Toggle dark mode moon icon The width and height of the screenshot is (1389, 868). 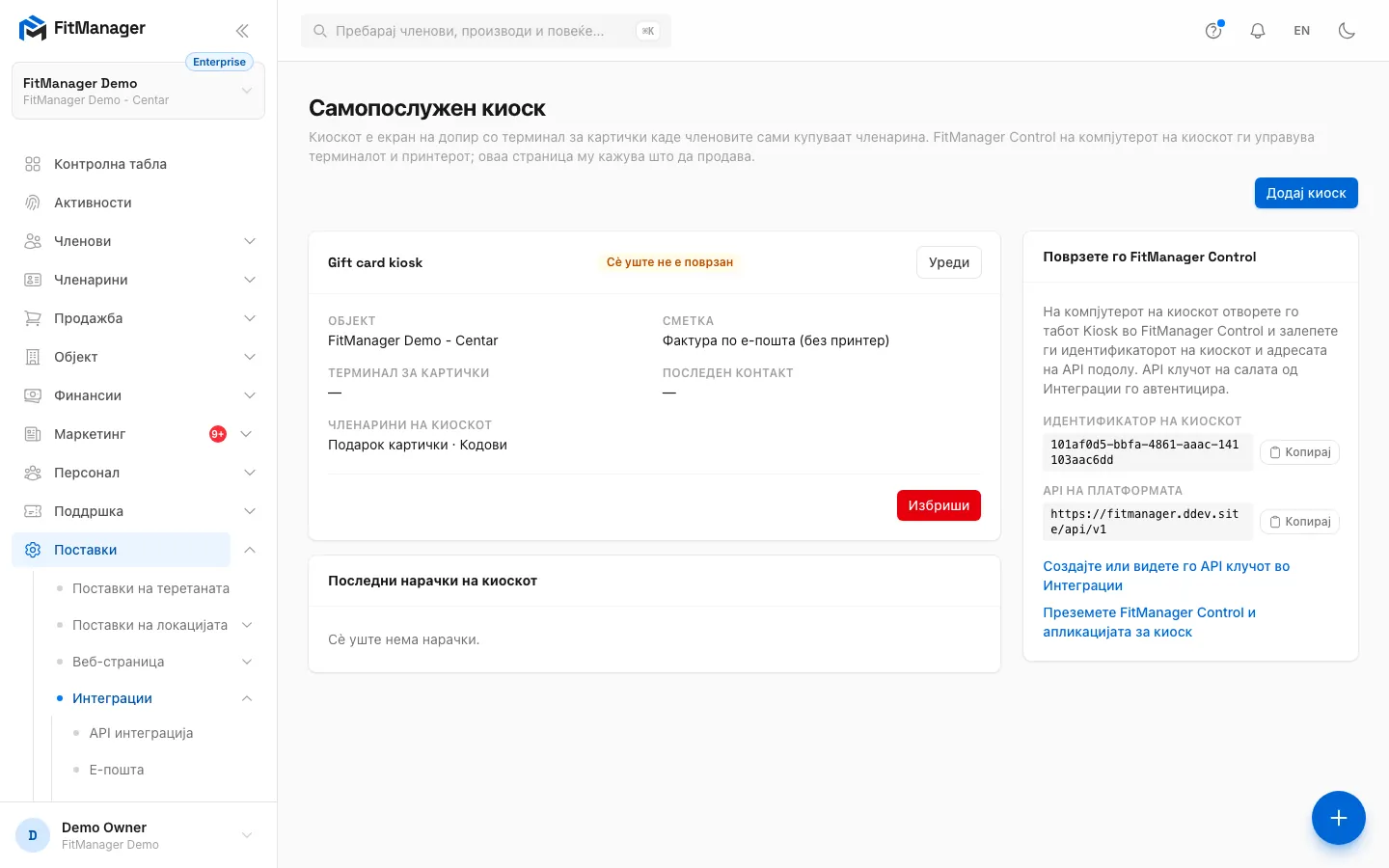[1347, 31]
